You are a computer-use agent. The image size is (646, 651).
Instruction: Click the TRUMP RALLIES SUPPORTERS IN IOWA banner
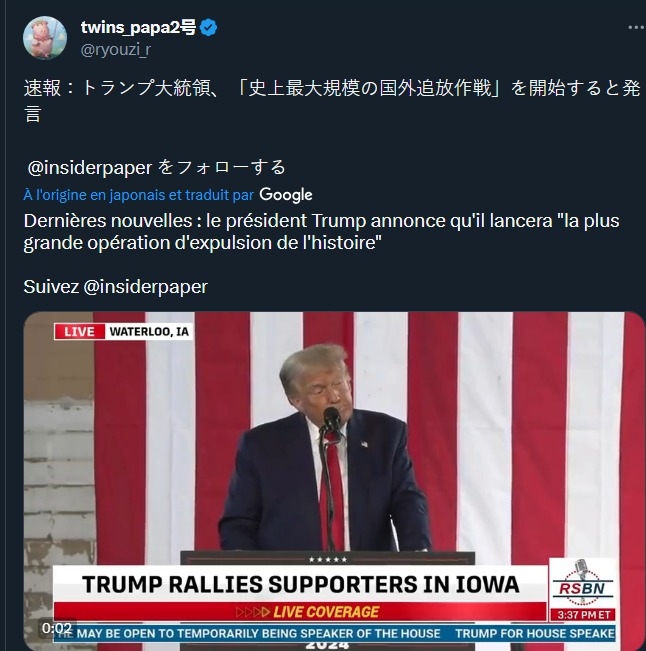click(300, 584)
